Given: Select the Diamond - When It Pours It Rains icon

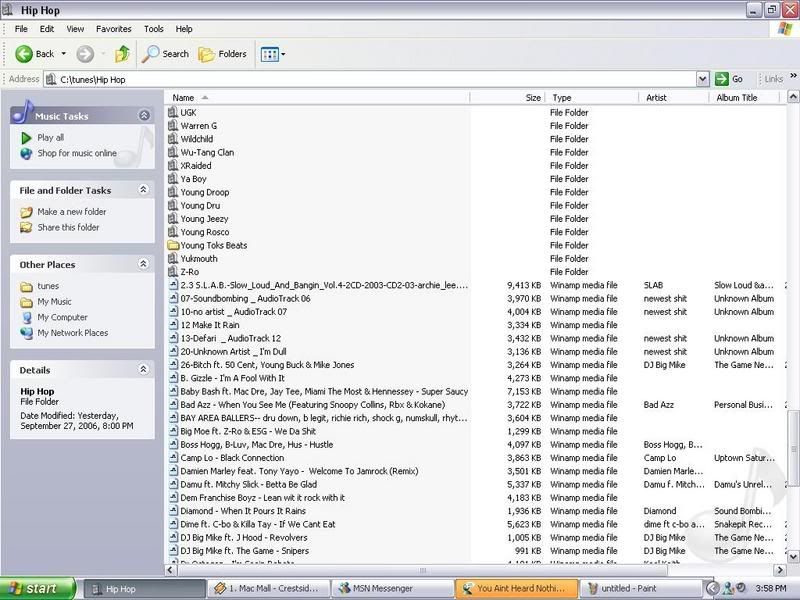Looking at the screenshot, I should pos(173,511).
